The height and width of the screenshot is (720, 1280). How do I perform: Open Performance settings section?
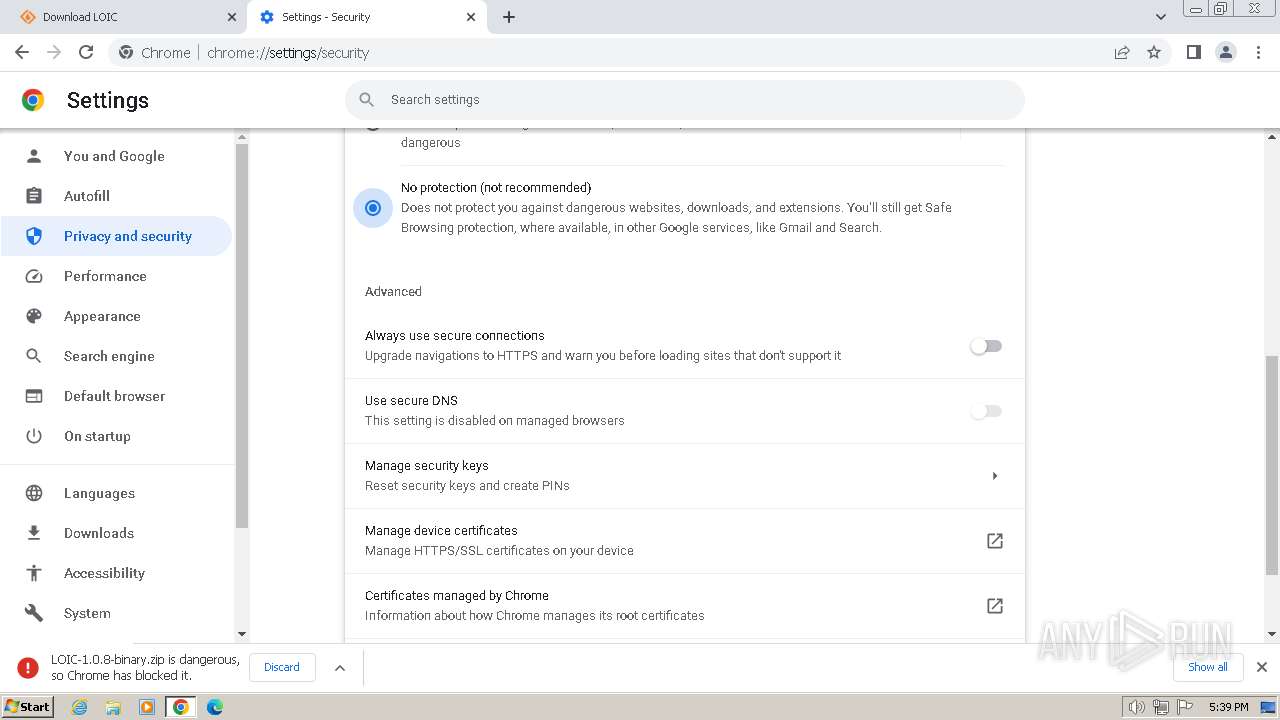pyautogui.click(x=116, y=276)
